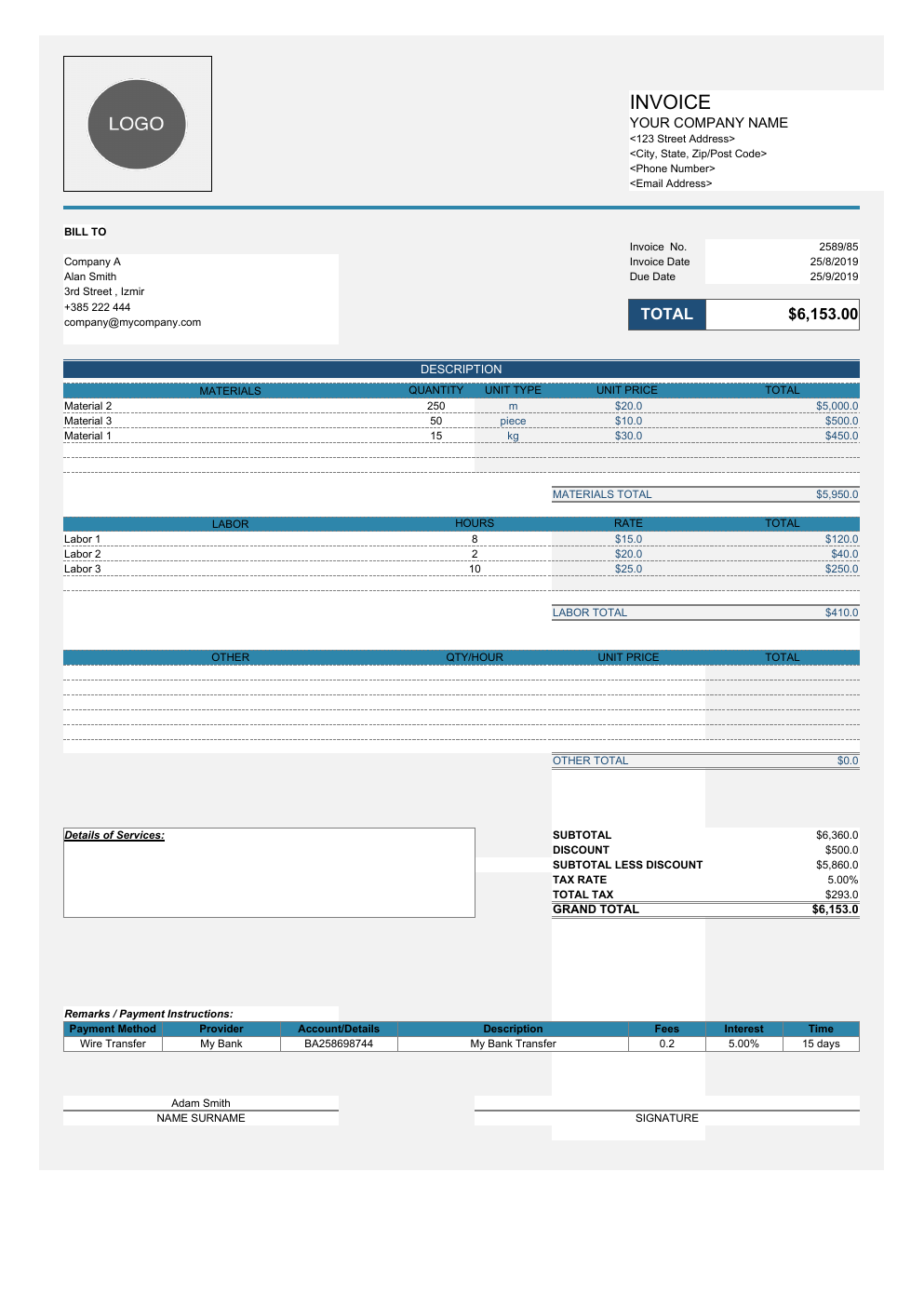Click Labor 3 hours value 10
Screen dimensions: 924x1307
(475, 569)
